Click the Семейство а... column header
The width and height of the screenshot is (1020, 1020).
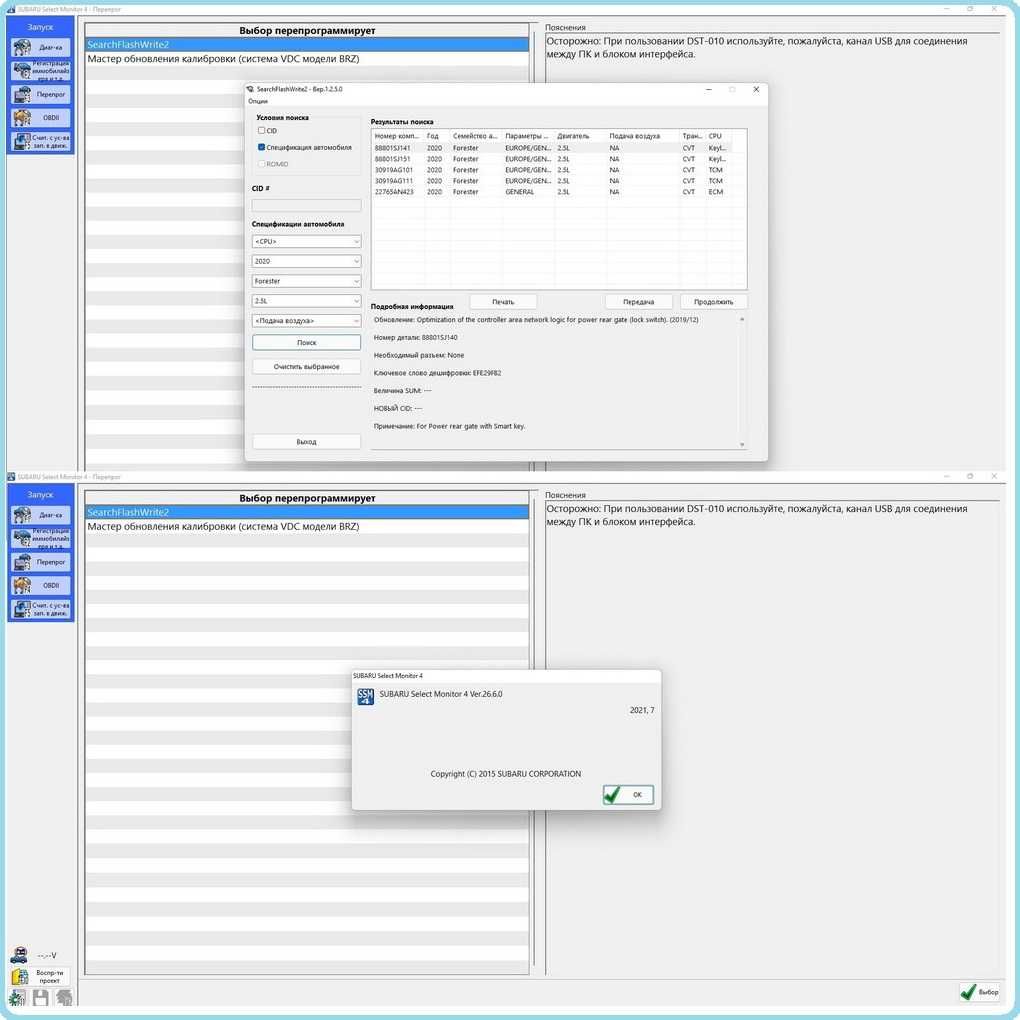pyautogui.click(x=476, y=136)
